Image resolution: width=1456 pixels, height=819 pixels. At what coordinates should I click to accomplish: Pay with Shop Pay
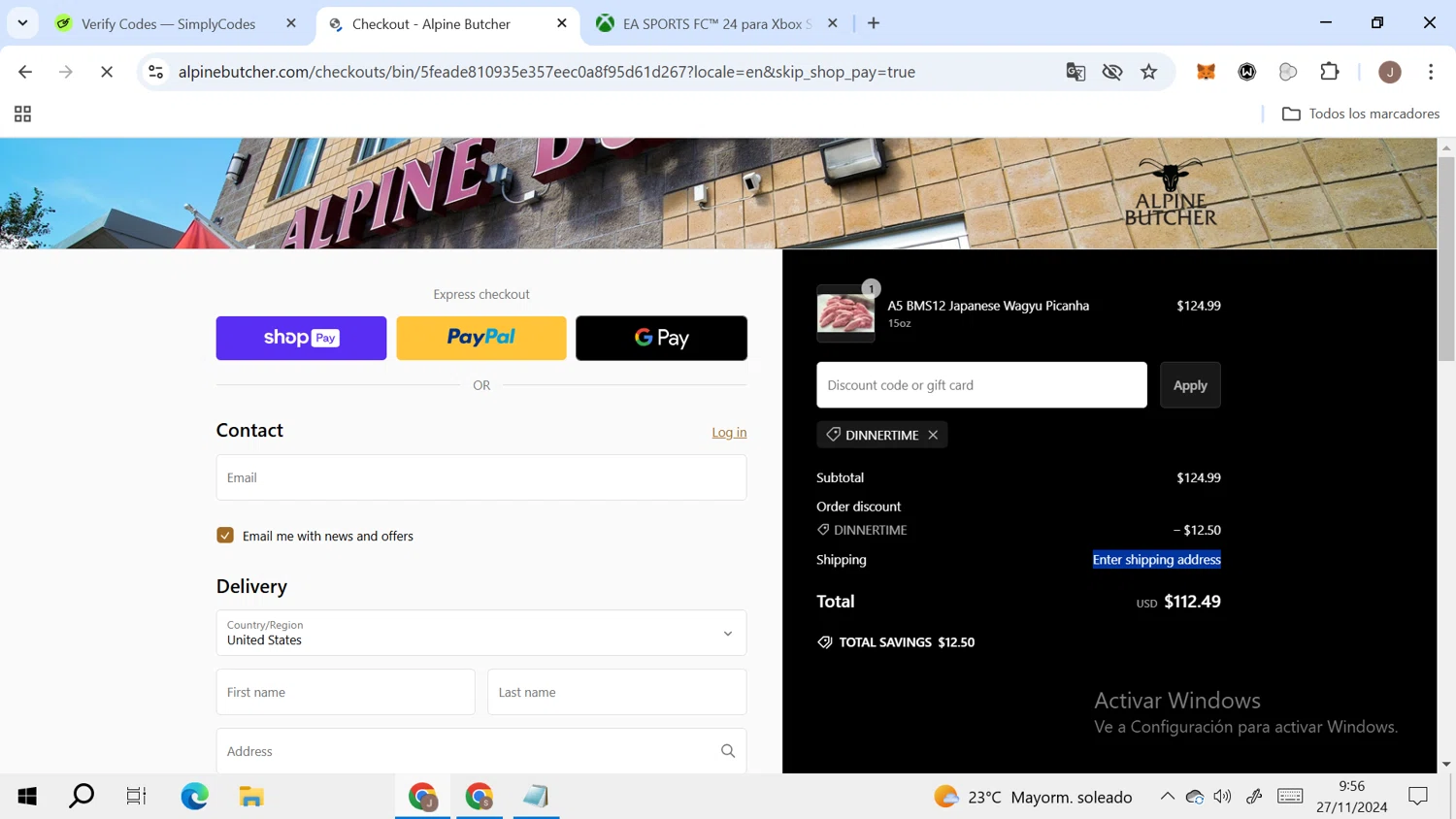(301, 338)
